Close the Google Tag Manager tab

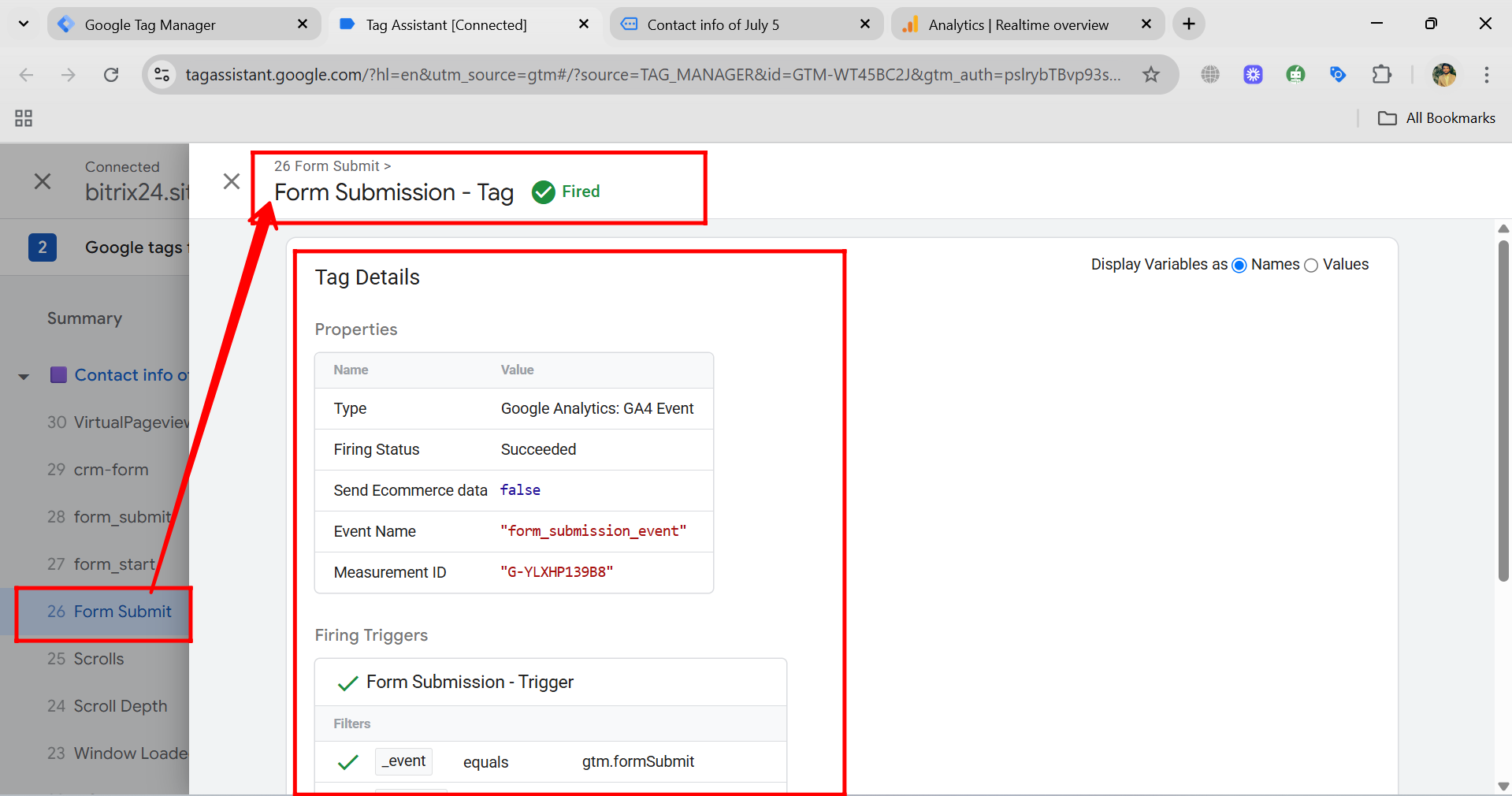pos(303,24)
